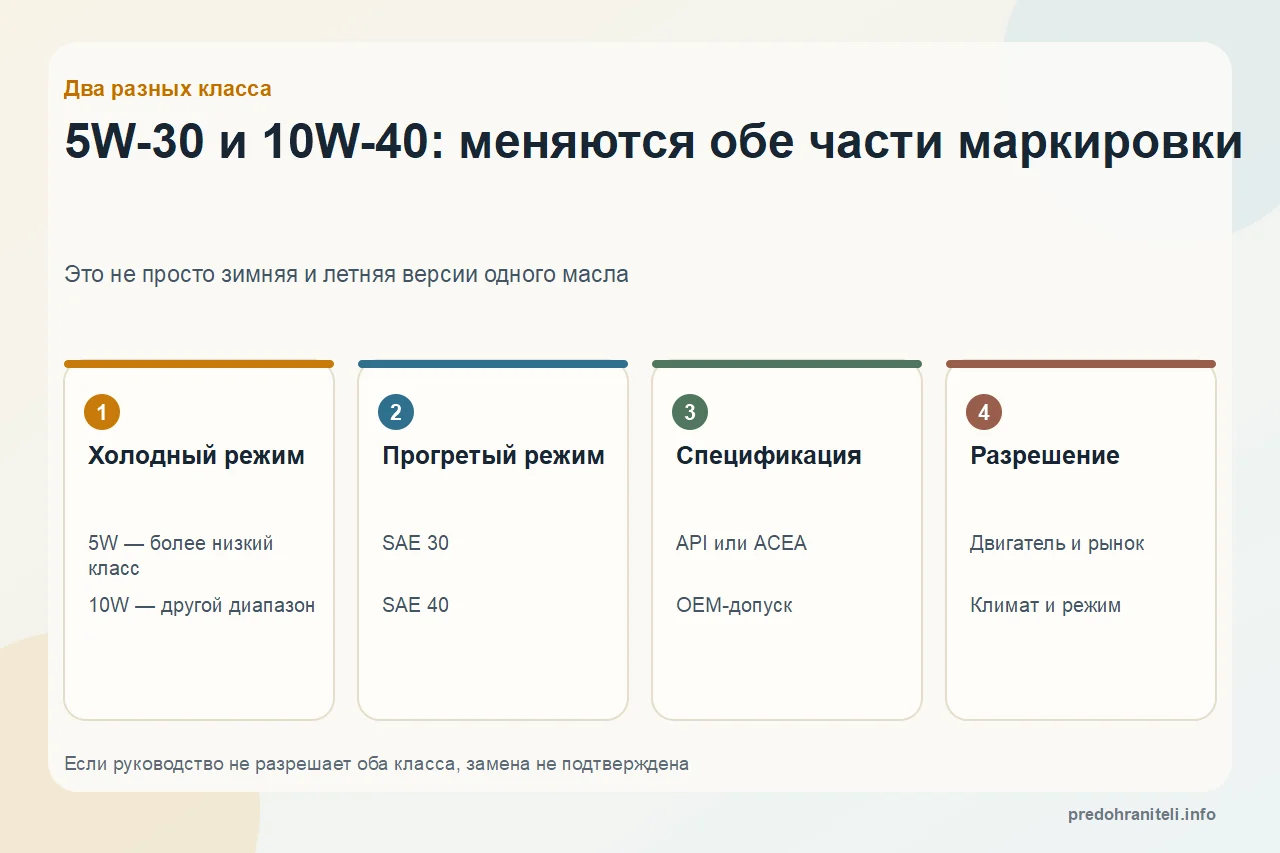1280x853 pixels.
Task: Click the text '5W — более низкий класс'
Action: point(181,556)
